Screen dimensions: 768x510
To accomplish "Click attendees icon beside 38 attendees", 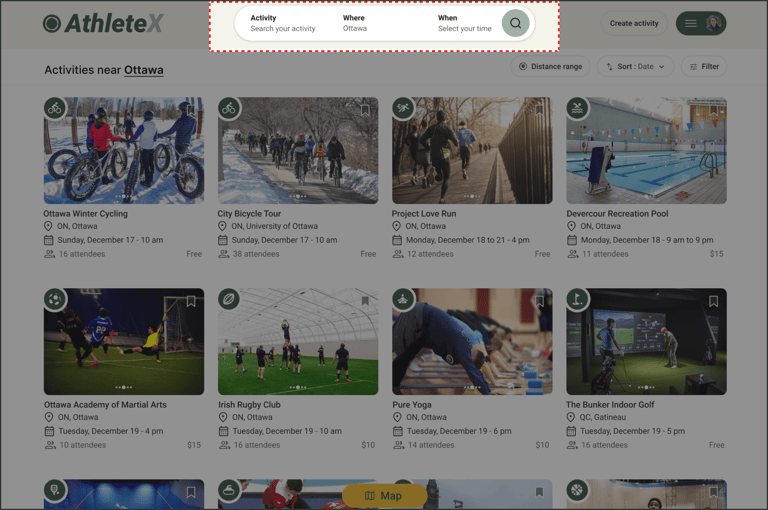I will click(223, 254).
